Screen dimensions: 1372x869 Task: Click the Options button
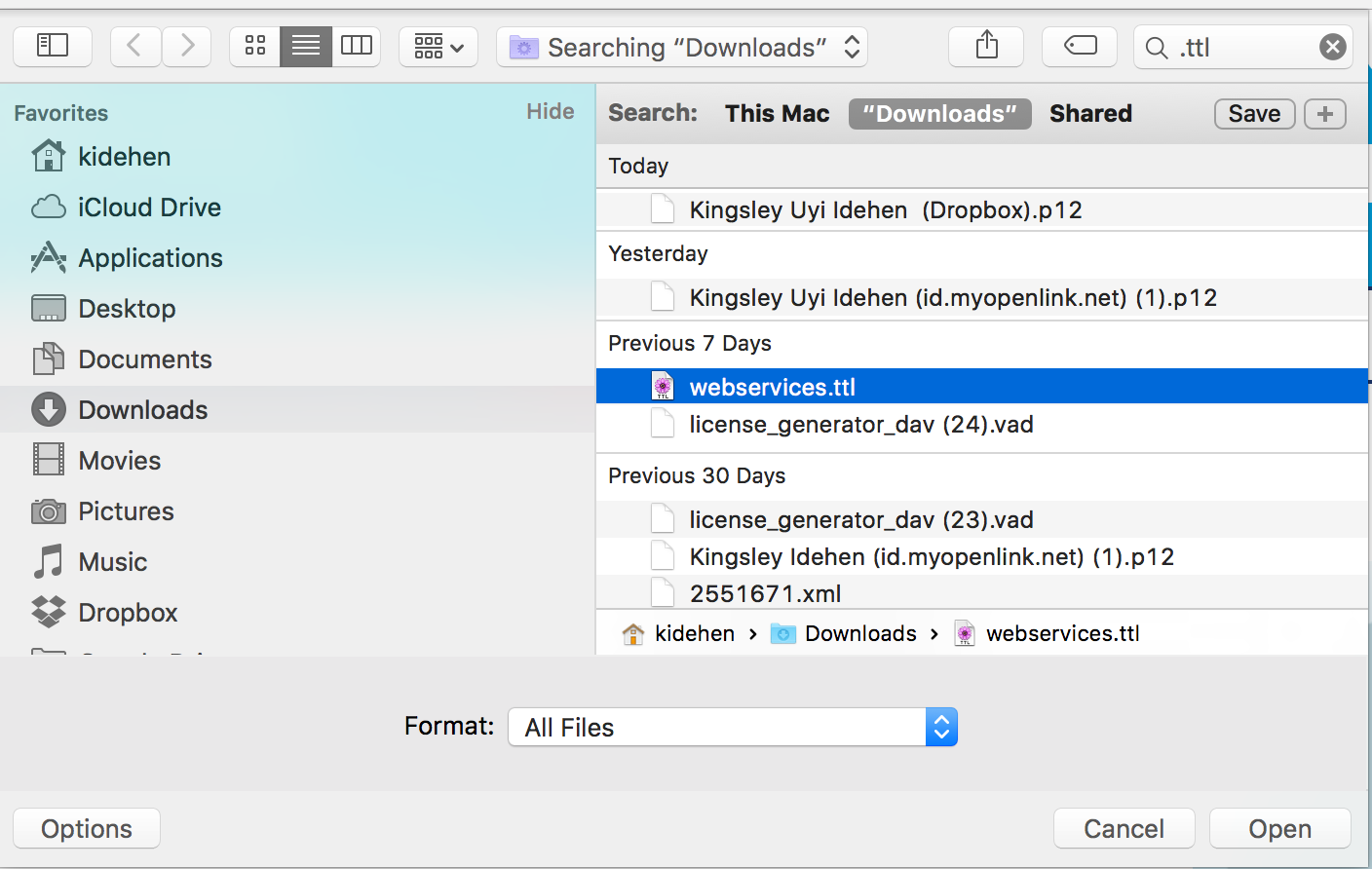click(87, 829)
